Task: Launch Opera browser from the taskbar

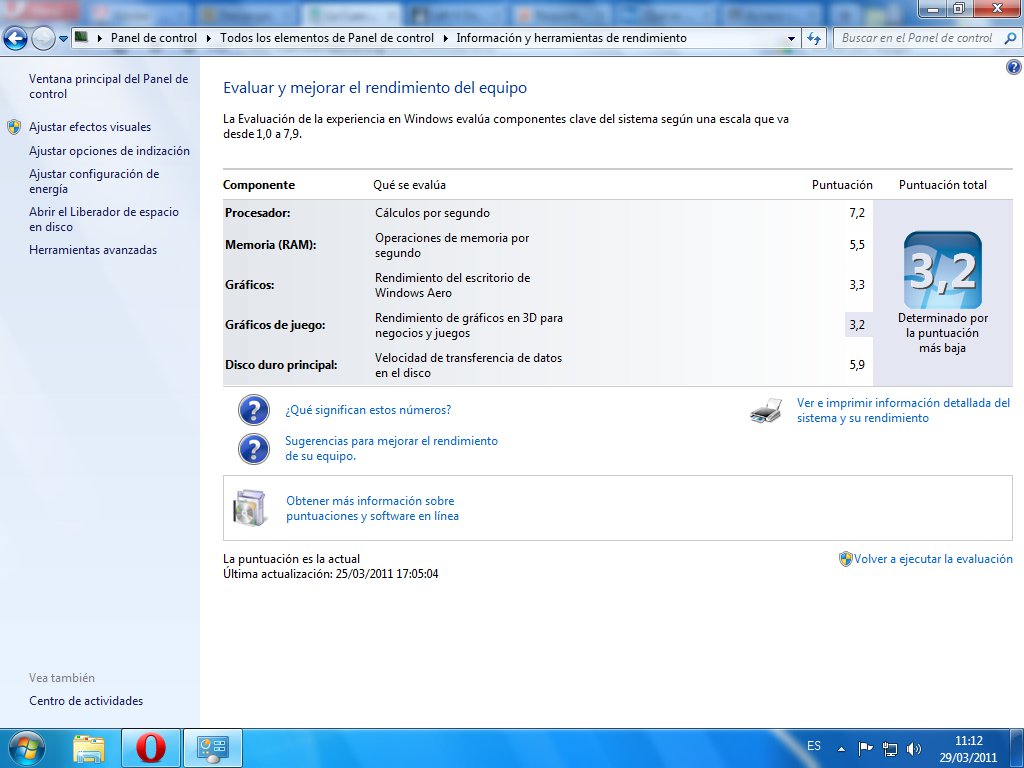Action: (x=150, y=748)
